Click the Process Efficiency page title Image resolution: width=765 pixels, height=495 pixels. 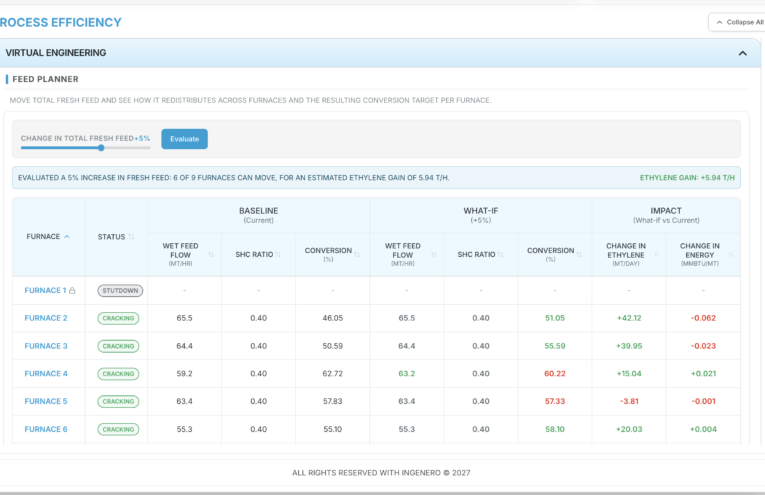(60, 22)
